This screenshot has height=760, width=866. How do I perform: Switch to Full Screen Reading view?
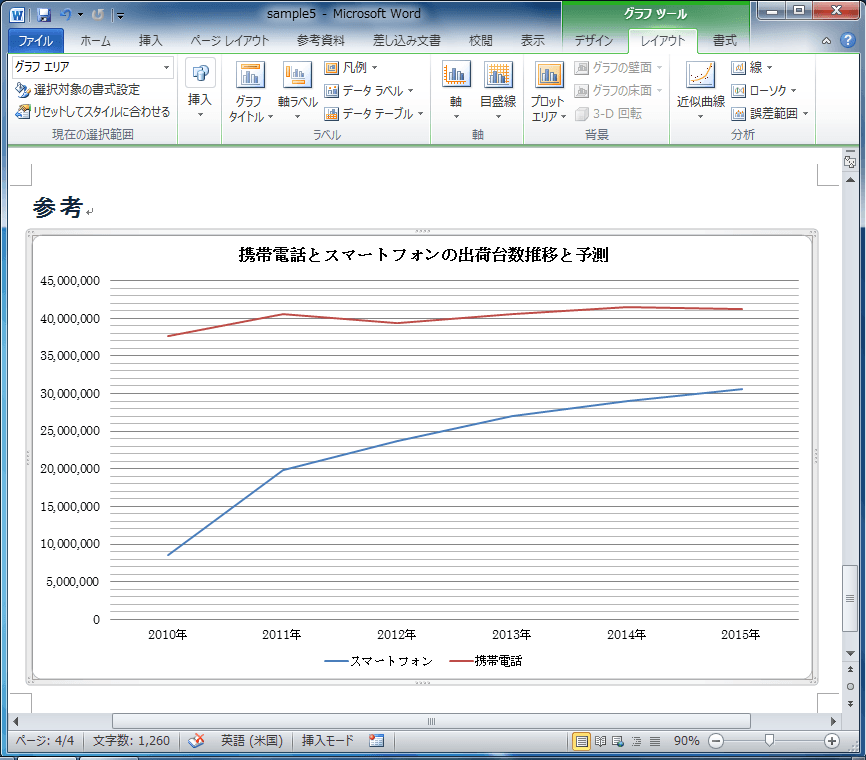pyautogui.click(x=600, y=741)
